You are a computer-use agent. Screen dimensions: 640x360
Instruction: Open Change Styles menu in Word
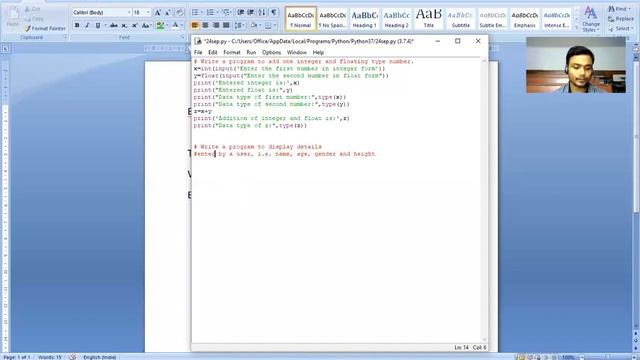(591, 19)
